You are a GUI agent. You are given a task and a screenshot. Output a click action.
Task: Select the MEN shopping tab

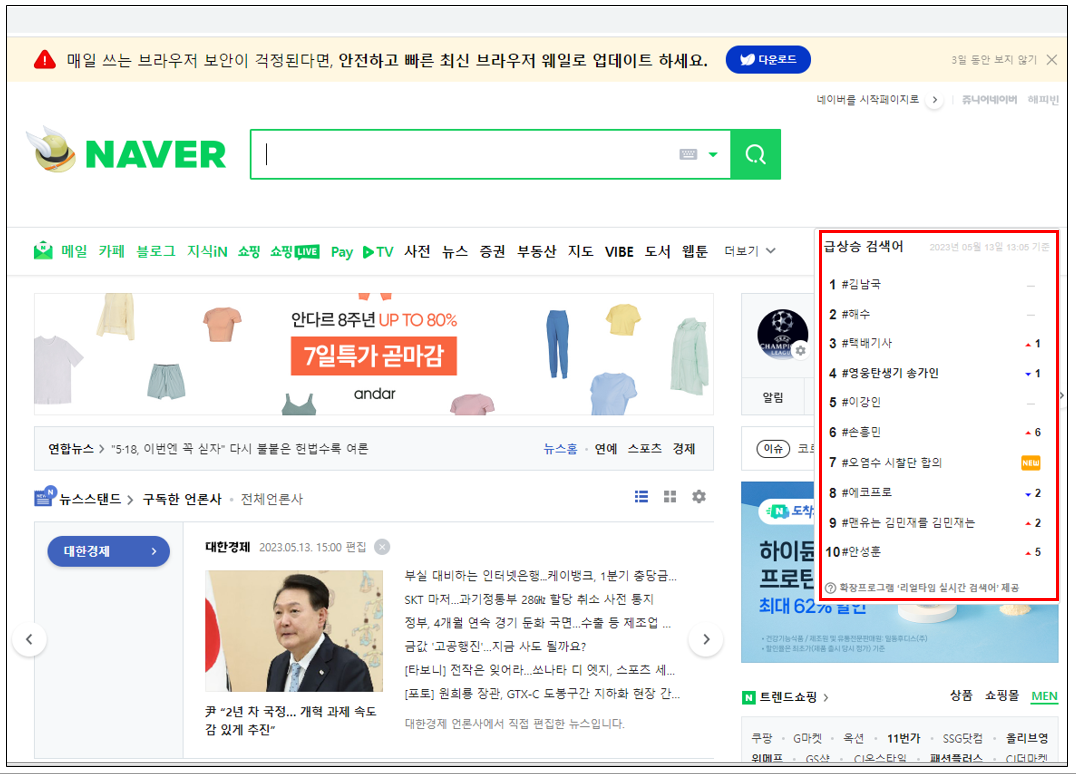pos(1044,696)
